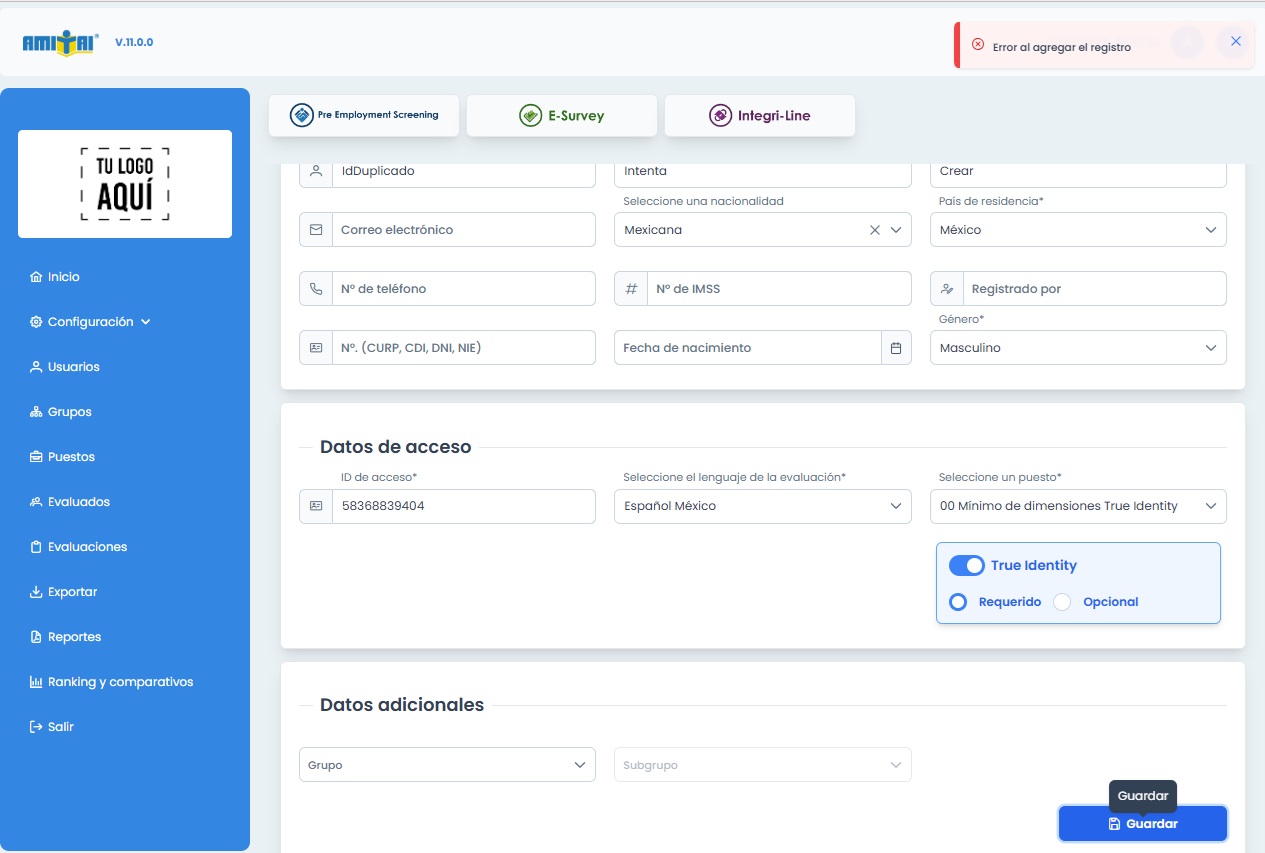The image size is (1265, 853).
Task: Click the calendar icon in Fecha de nacimiento
Action: click(x=896, y=348)
